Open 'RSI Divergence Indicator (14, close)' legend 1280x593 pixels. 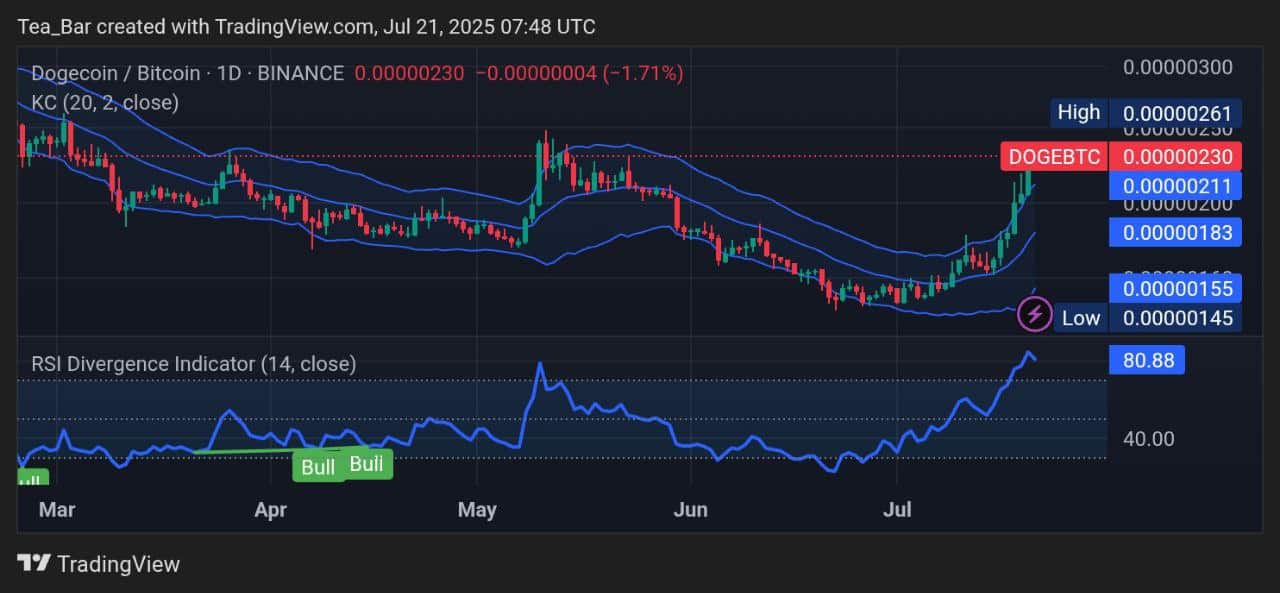coord(194,364)
